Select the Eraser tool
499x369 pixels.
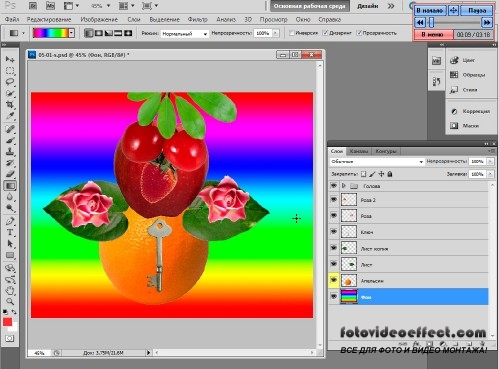pyautogui.click(x=10, y=174)
